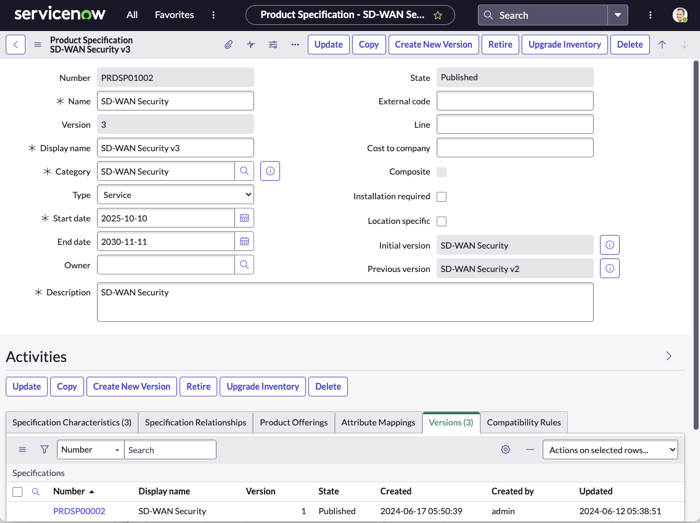The image size is (700, 523).
Task: Look up Category using the magnifier icon
Action: [244, 171]
